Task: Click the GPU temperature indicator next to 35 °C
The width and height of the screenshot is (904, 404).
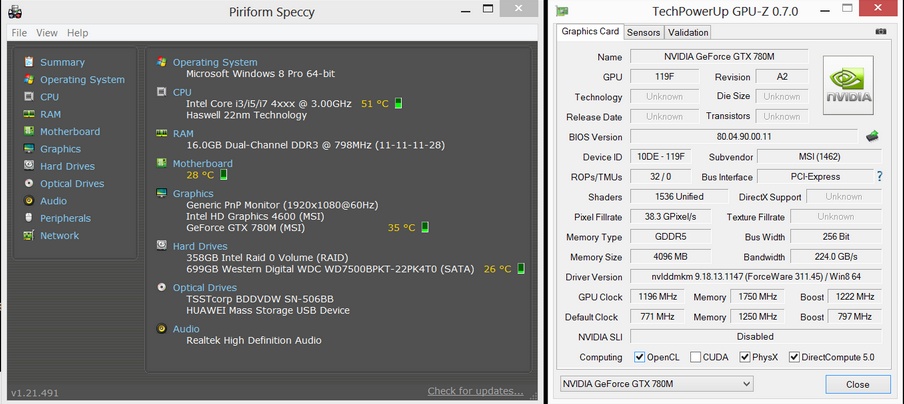Action: [425, 227]
